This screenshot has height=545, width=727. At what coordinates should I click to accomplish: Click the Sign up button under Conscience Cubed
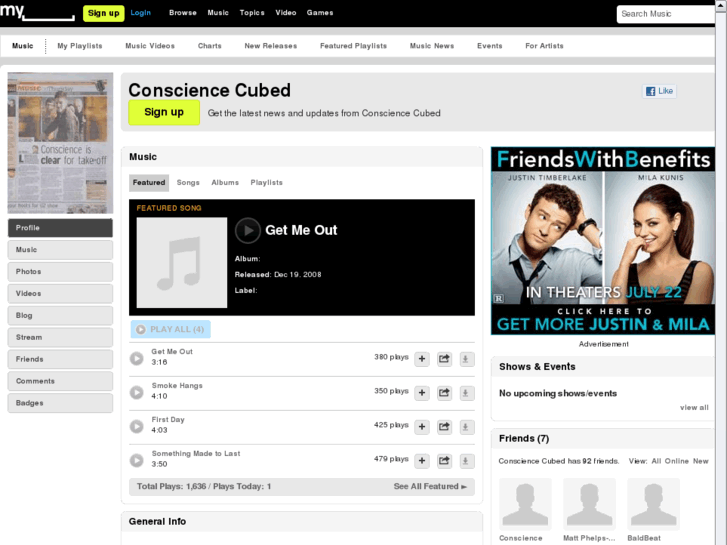pos(164,112)
